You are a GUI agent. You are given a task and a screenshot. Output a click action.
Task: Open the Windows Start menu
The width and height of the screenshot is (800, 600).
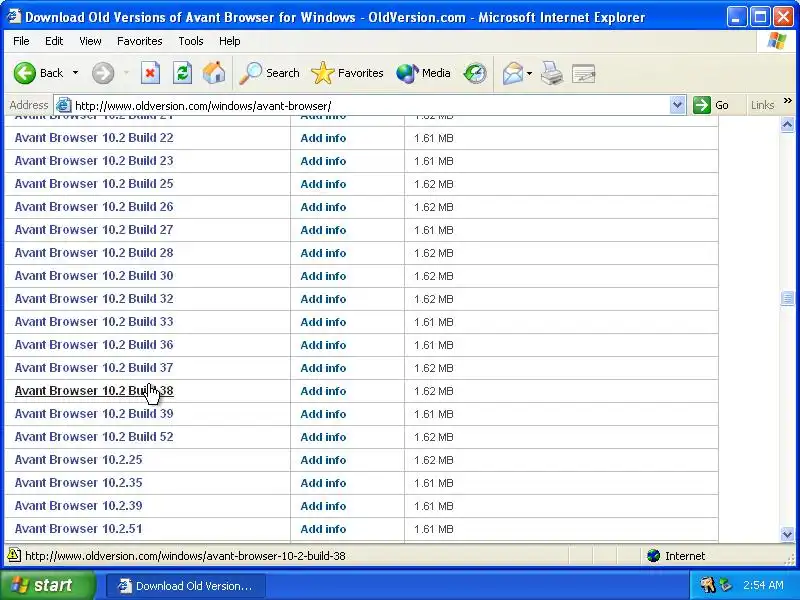click(47, 585)
